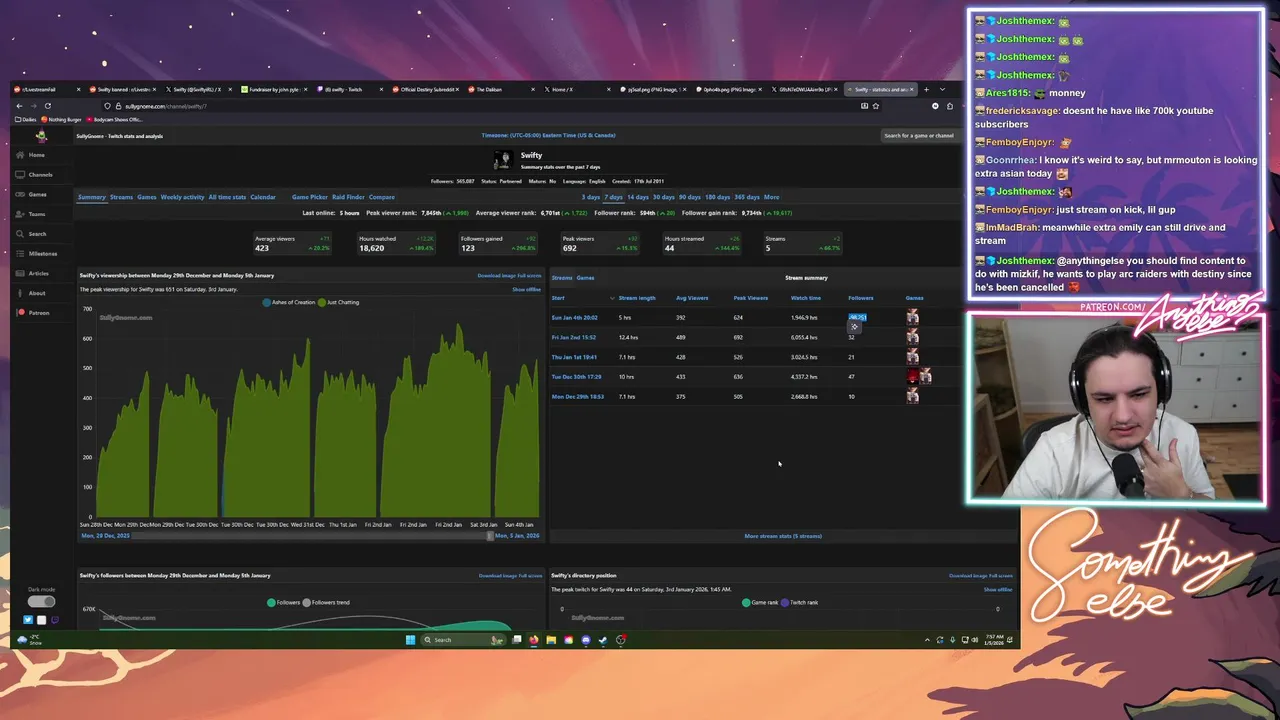Open Windows Start menu

point(410,640)
